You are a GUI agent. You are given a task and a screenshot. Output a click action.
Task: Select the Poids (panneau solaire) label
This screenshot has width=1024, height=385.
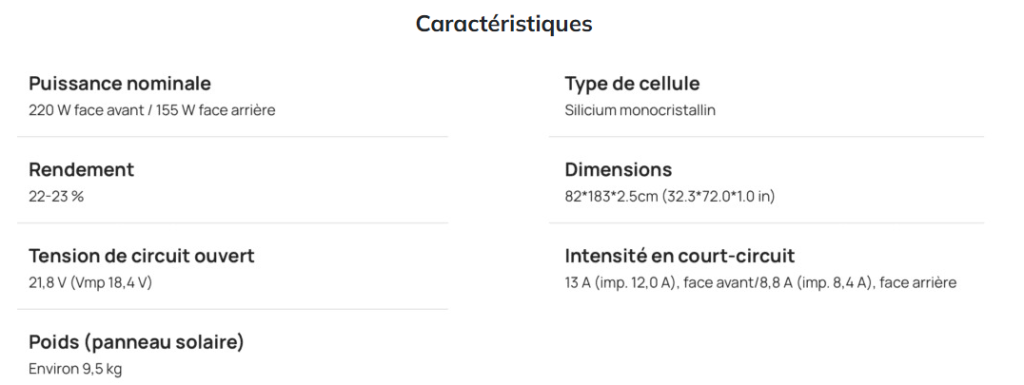click(136, 342)
